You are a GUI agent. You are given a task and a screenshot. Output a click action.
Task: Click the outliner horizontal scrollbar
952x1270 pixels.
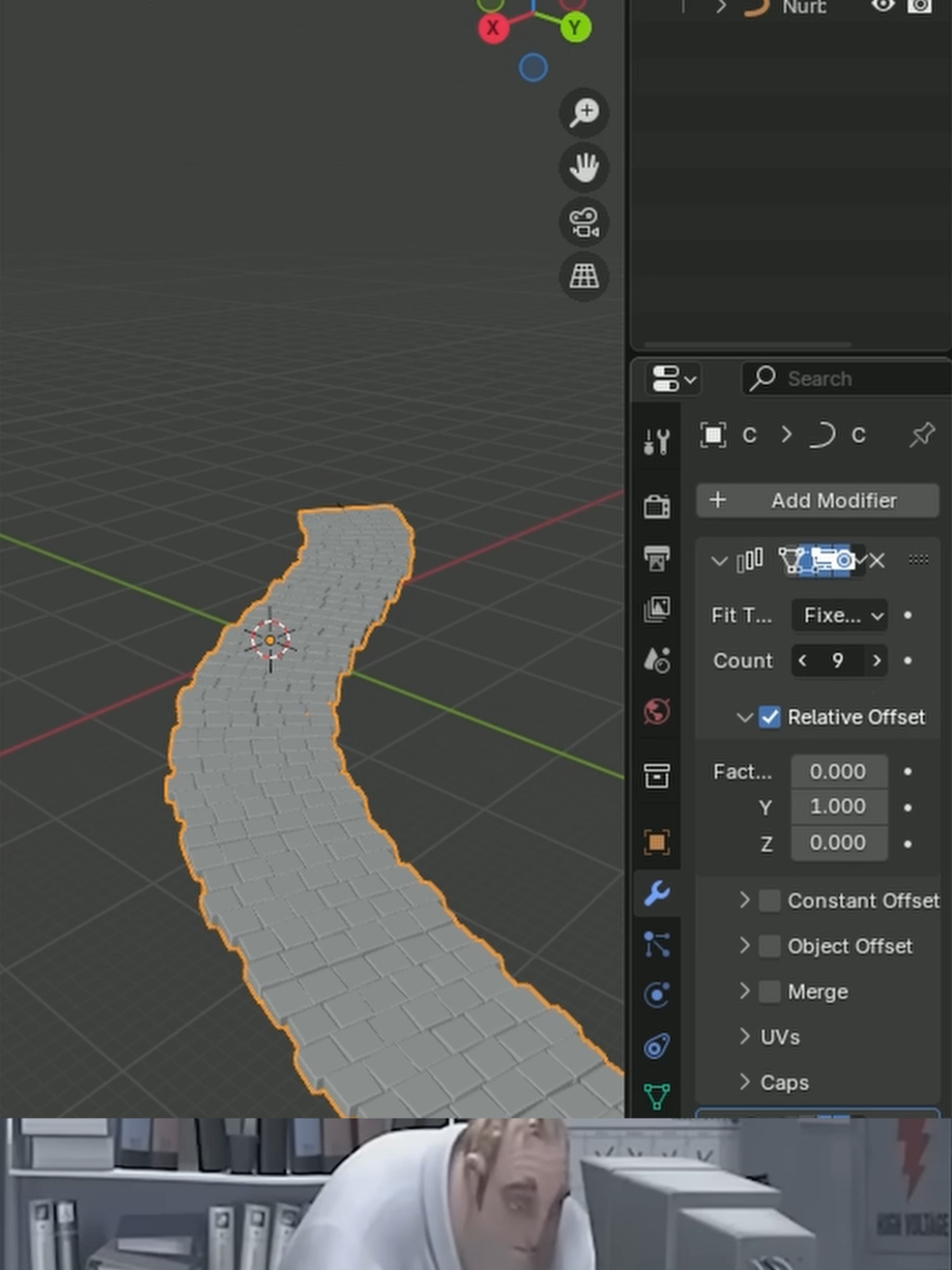click(x=748, y=345)
